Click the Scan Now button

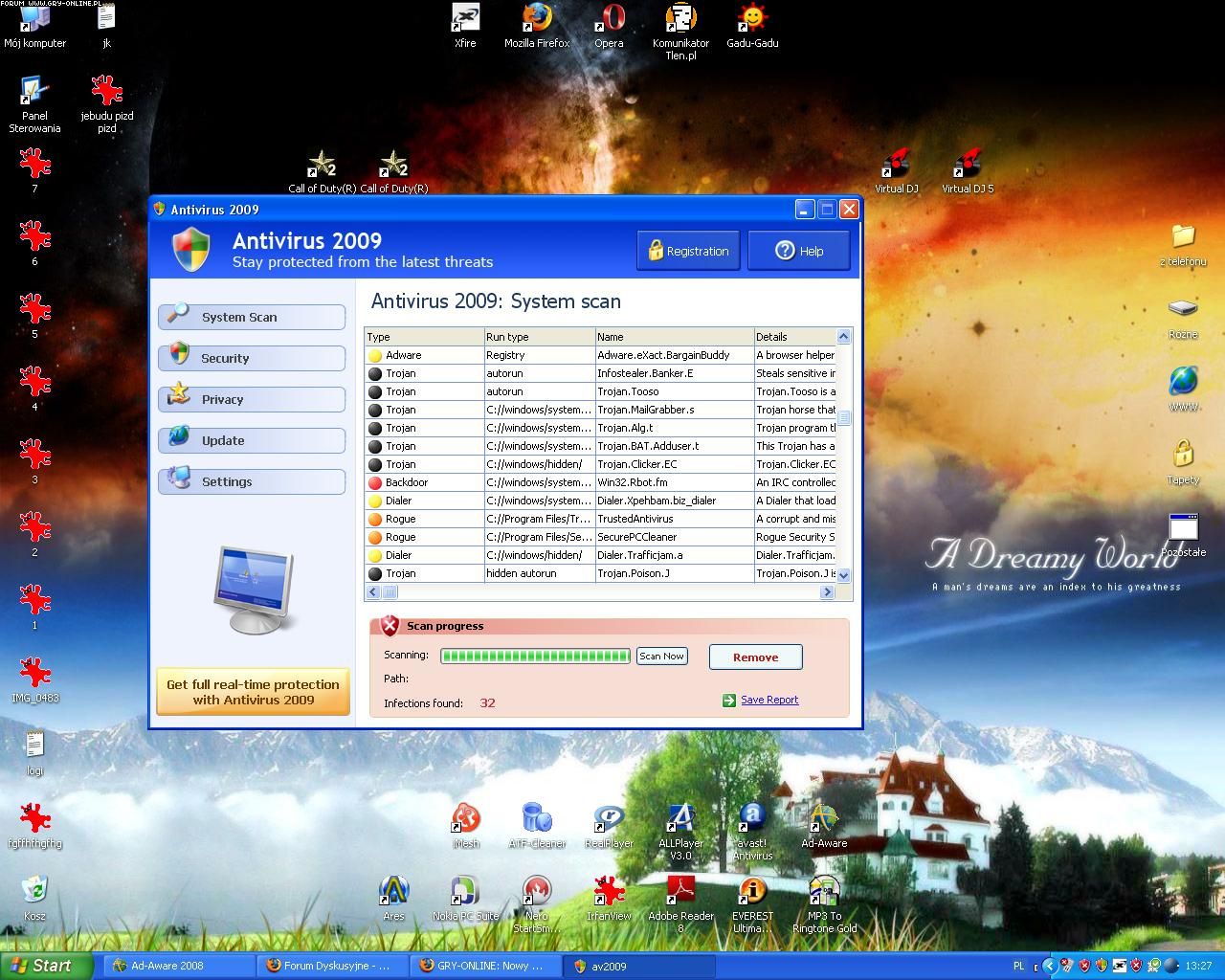click(x=662, y=656)
